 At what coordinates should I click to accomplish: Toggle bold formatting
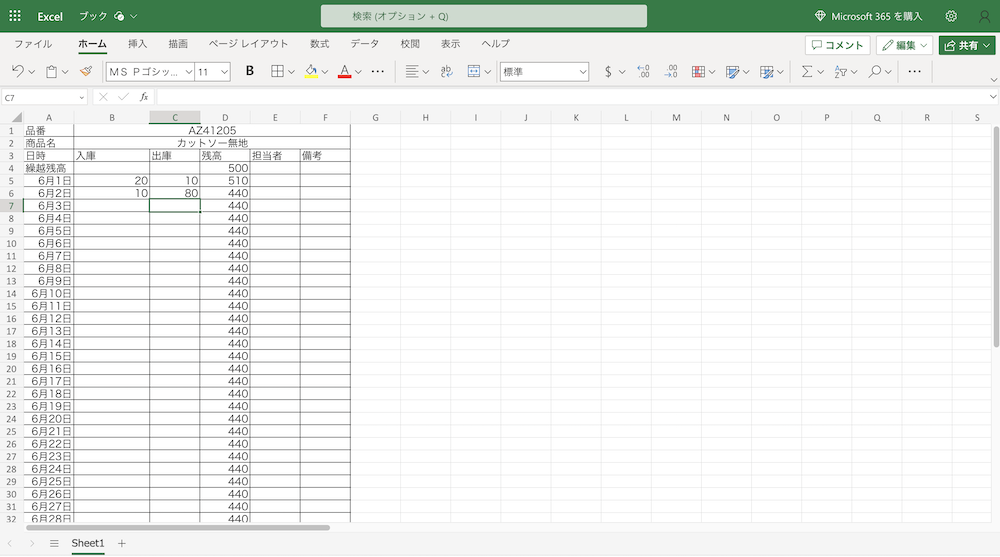tap(250, 72)
